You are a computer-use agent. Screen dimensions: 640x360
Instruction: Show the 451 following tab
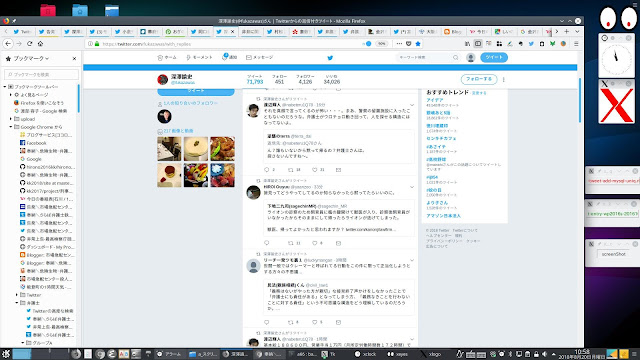coord(279,79)
